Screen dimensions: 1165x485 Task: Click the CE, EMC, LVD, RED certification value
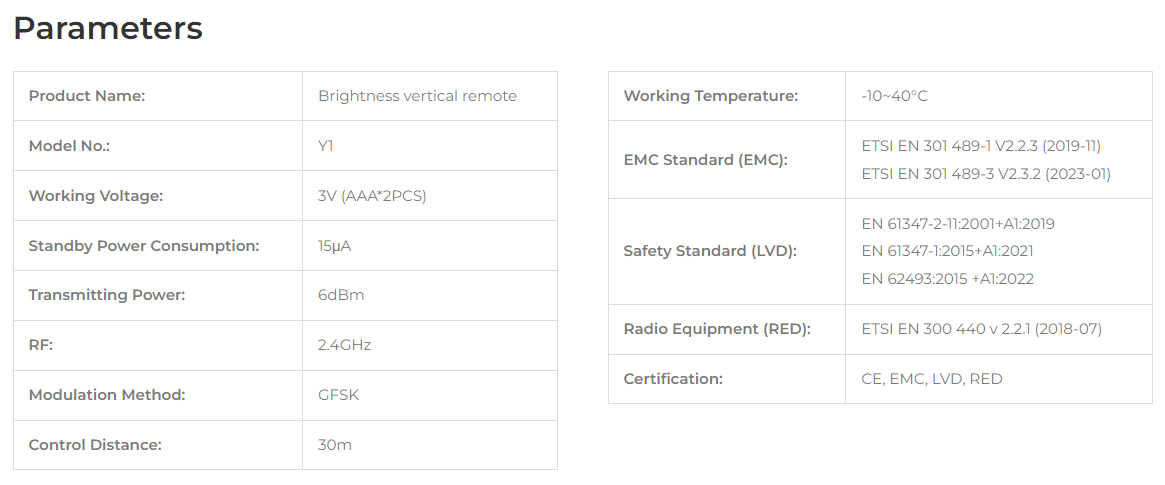point(932,379)
